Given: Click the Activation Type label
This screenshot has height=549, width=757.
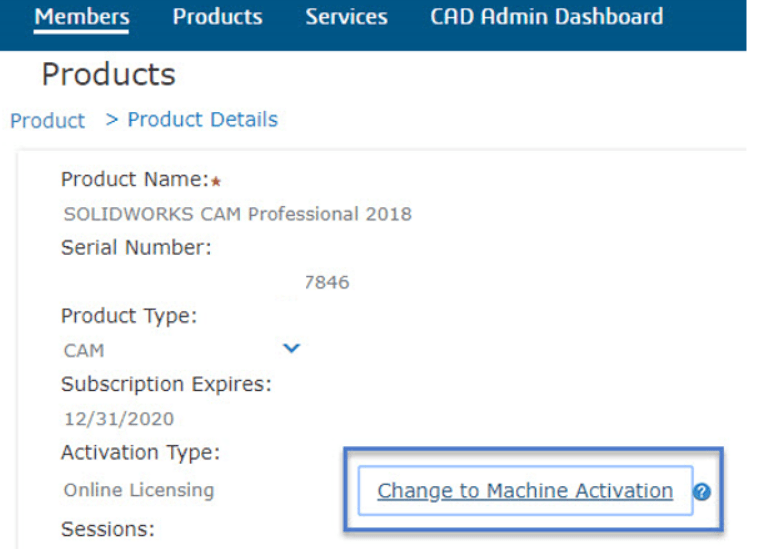Looking at the screenshot, I should (140, 453).
